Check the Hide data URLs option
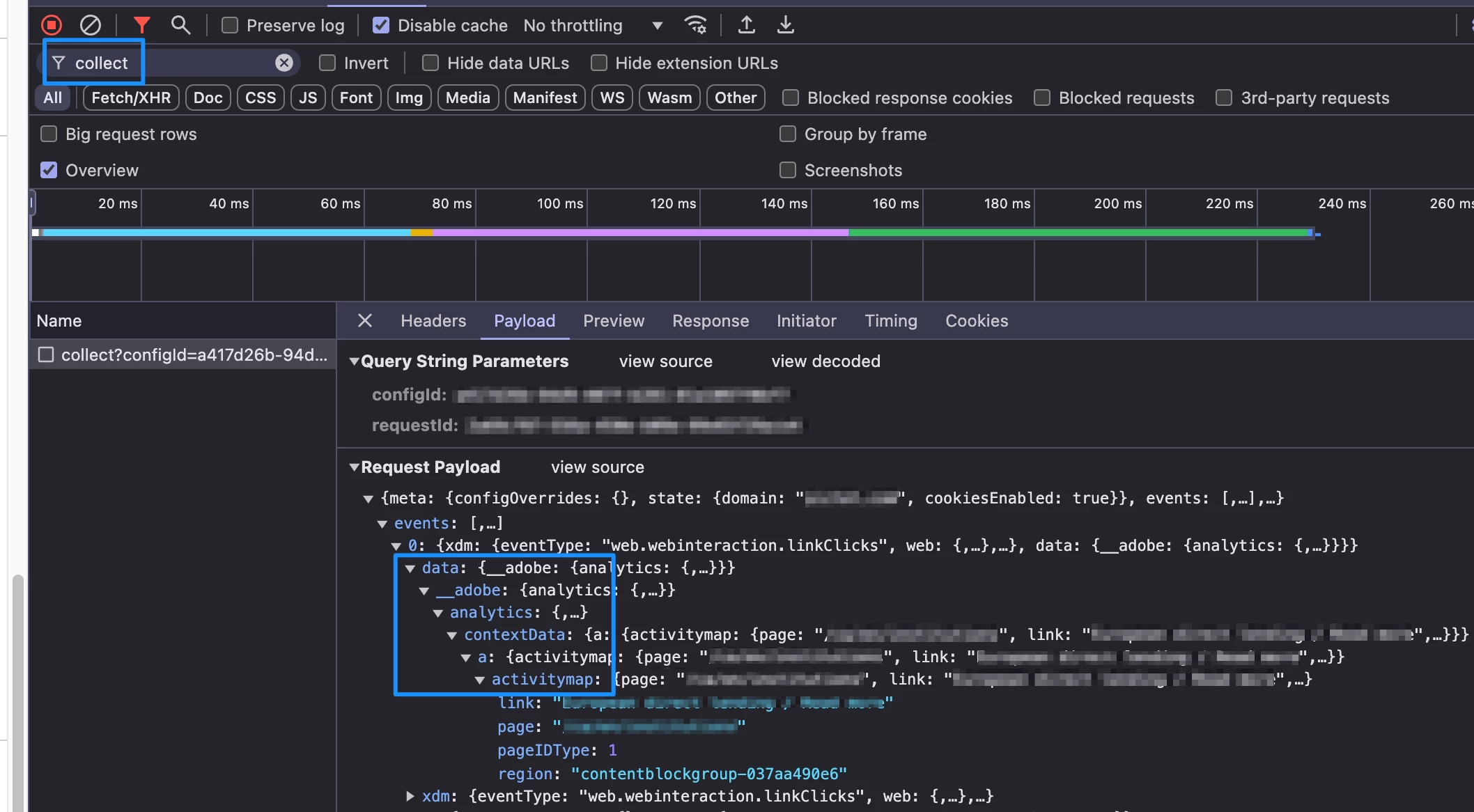 tap(430, 63)
